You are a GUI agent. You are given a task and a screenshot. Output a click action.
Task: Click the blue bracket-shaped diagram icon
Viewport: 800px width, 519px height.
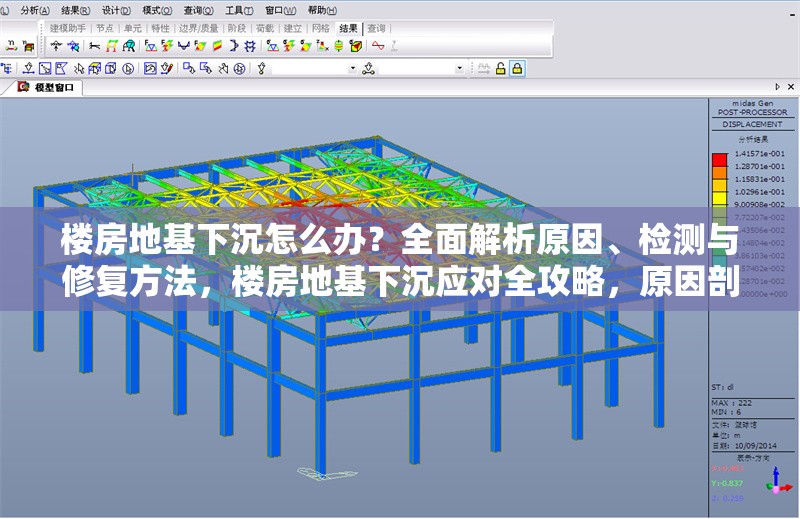pos(234,46)
